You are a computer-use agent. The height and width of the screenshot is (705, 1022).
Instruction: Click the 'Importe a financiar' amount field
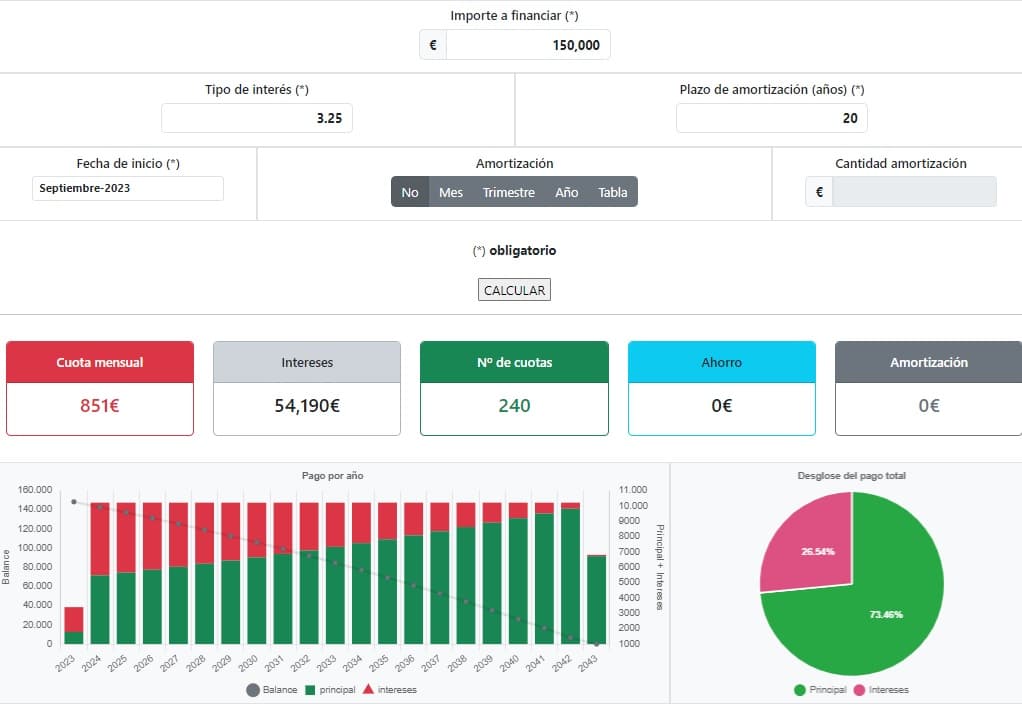527,45
